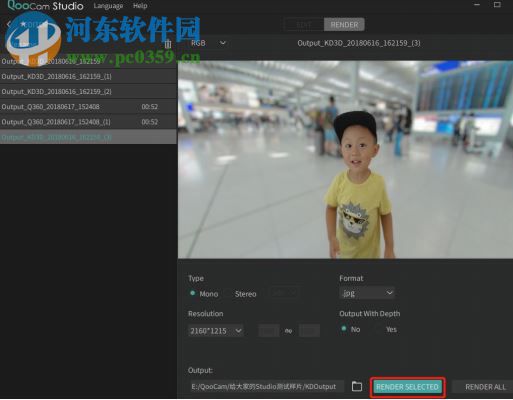Select highlighted Output_KD3D_20180616_162159_(3) list row

pos(88,137)
